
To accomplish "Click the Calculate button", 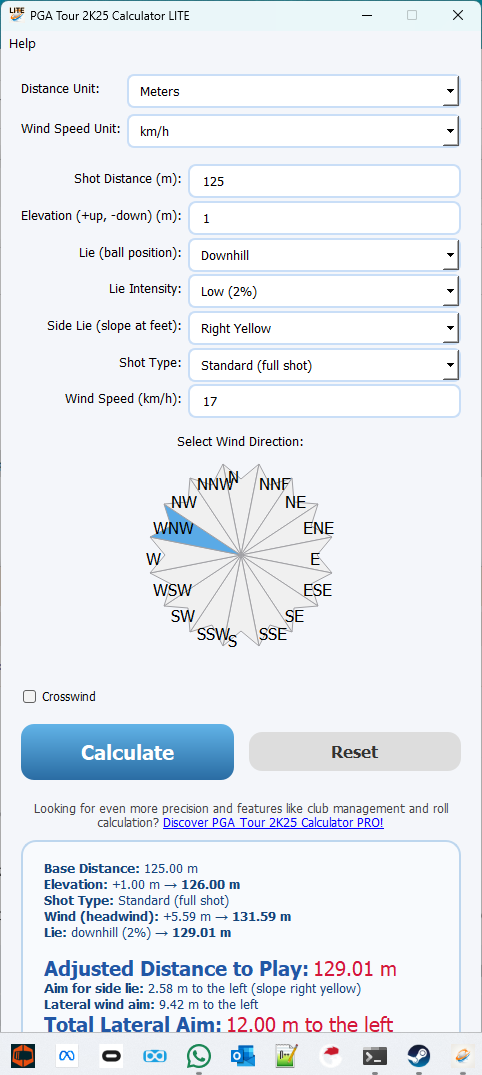I will tap(128, 752).
